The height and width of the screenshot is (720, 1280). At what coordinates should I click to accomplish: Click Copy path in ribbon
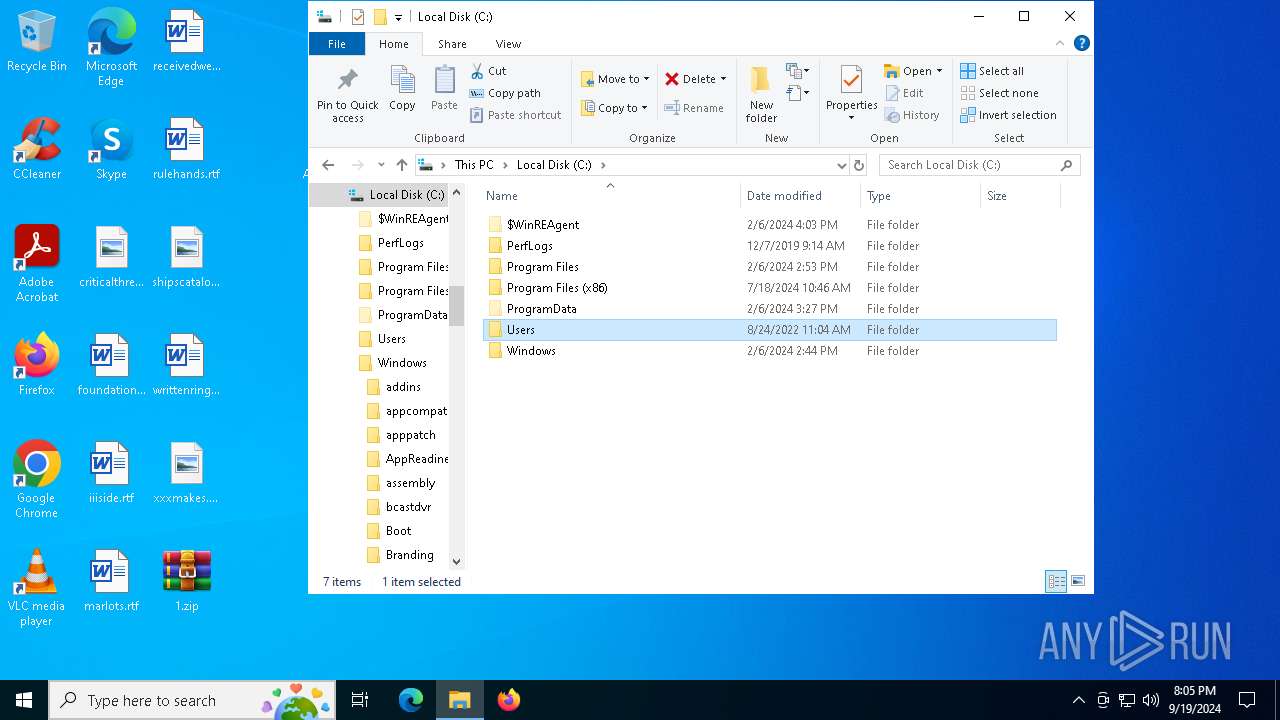coord(505,93)
